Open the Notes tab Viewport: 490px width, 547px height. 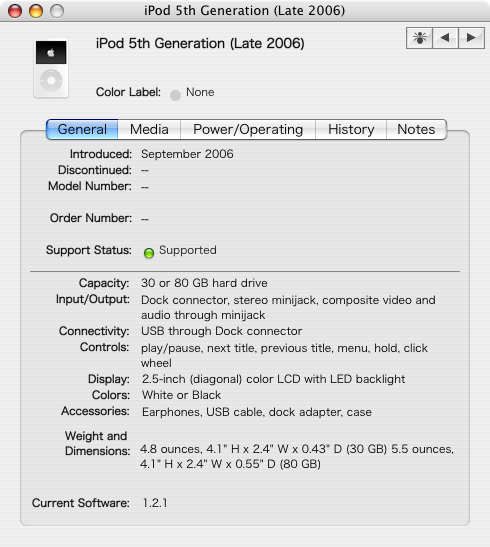pyautogui.click(x=416, y=129)
